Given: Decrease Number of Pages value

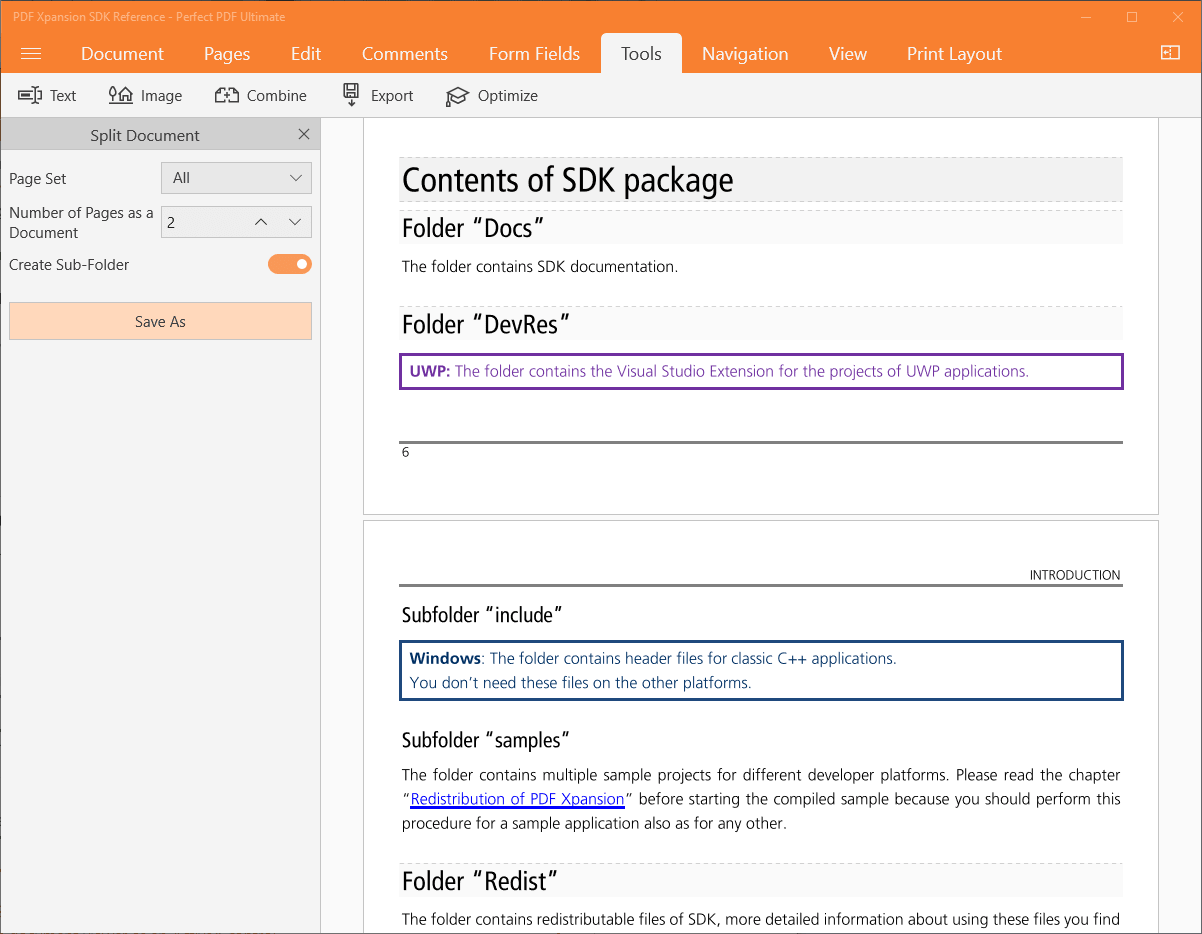Looking at the screenshot, I should click(x=295, y=221).
